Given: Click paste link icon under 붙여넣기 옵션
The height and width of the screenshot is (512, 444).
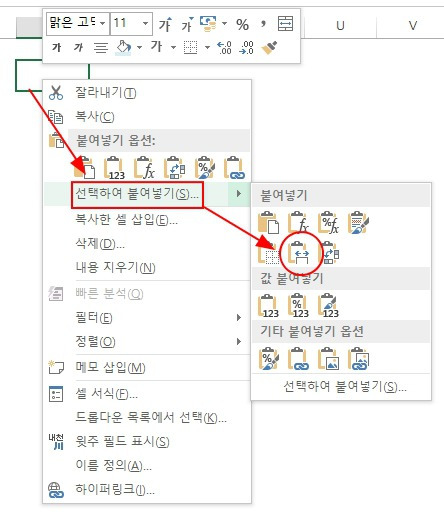Looking at the screenshot, I should pos(235,168).
